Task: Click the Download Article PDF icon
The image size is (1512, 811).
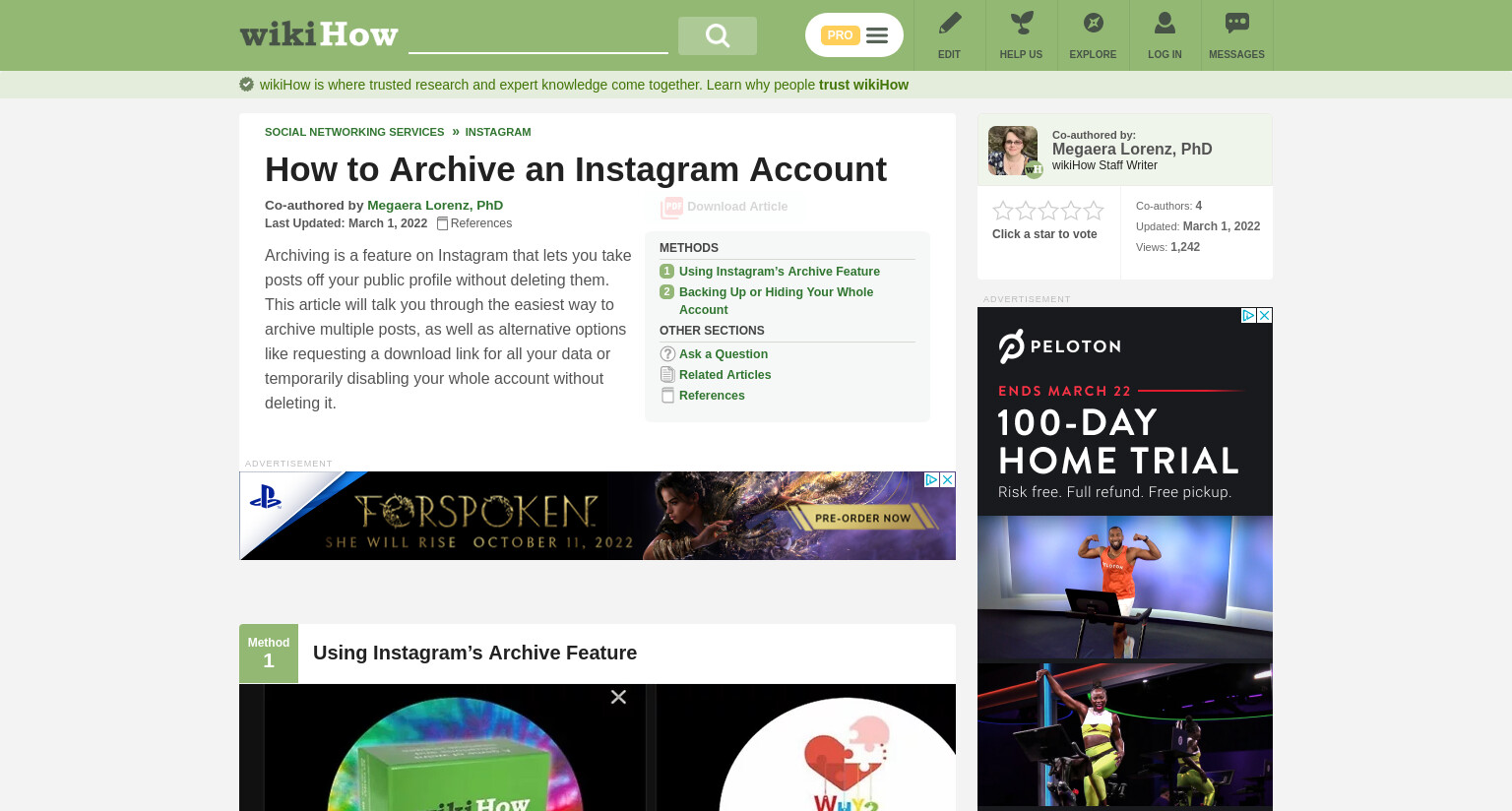Action: coord(671,207)
